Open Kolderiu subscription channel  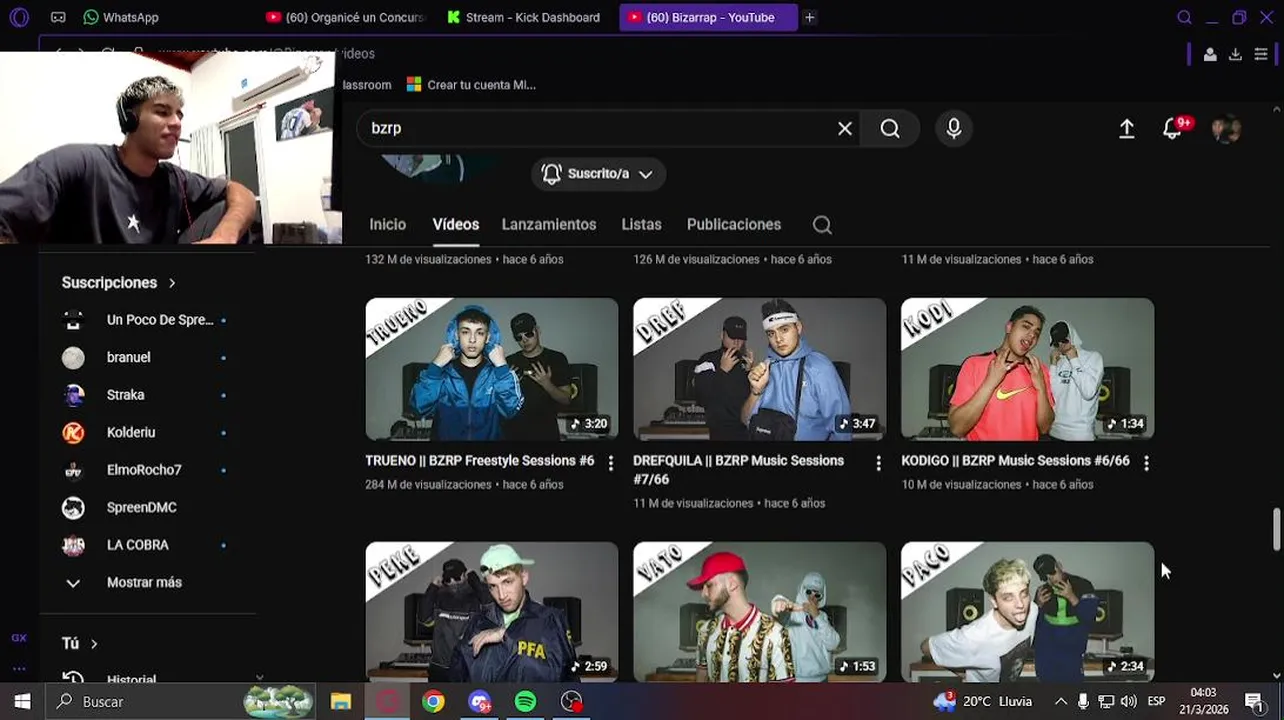(x=143, y=432)
